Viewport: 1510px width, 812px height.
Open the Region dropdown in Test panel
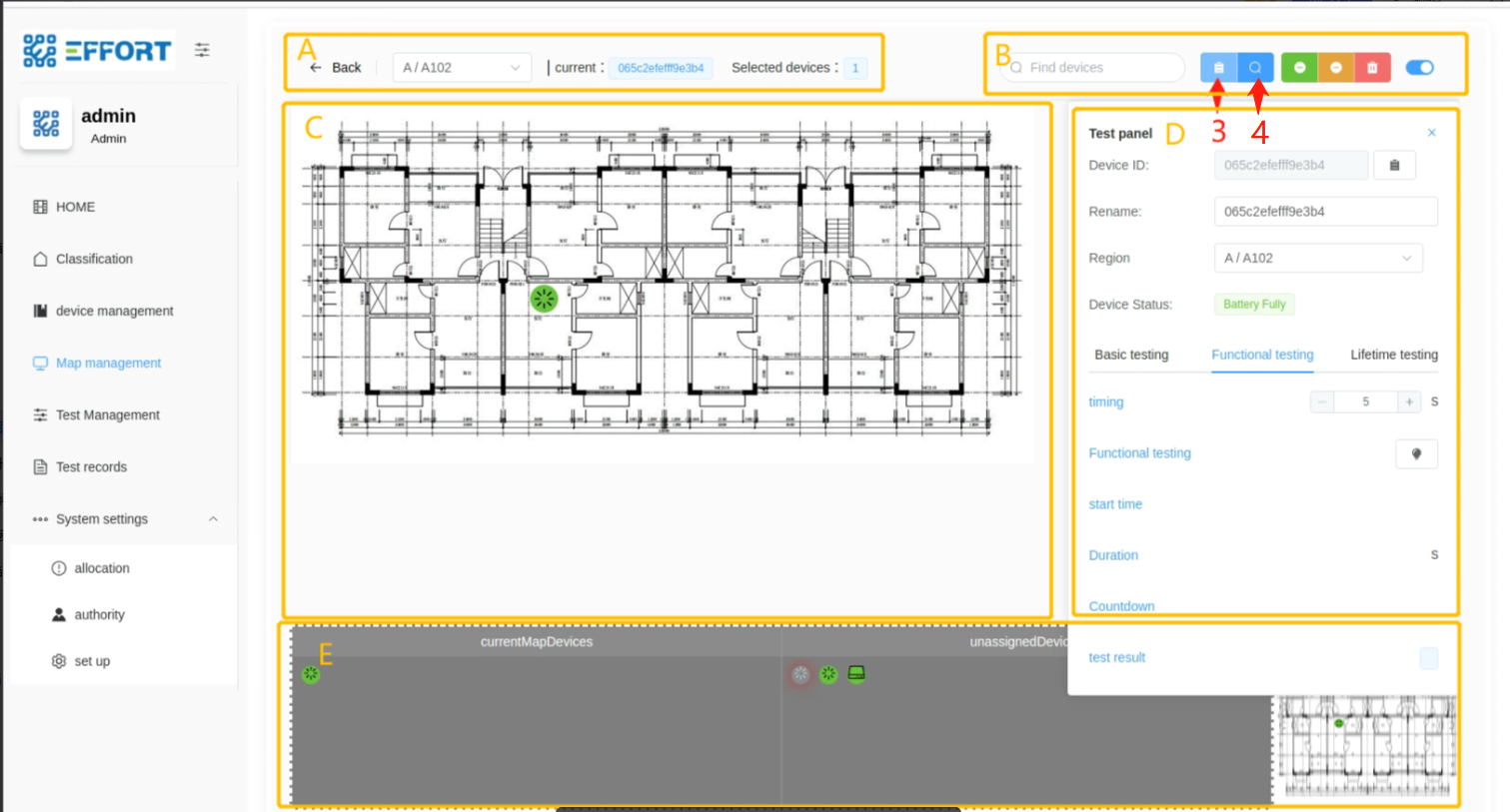coord(1317,258)
